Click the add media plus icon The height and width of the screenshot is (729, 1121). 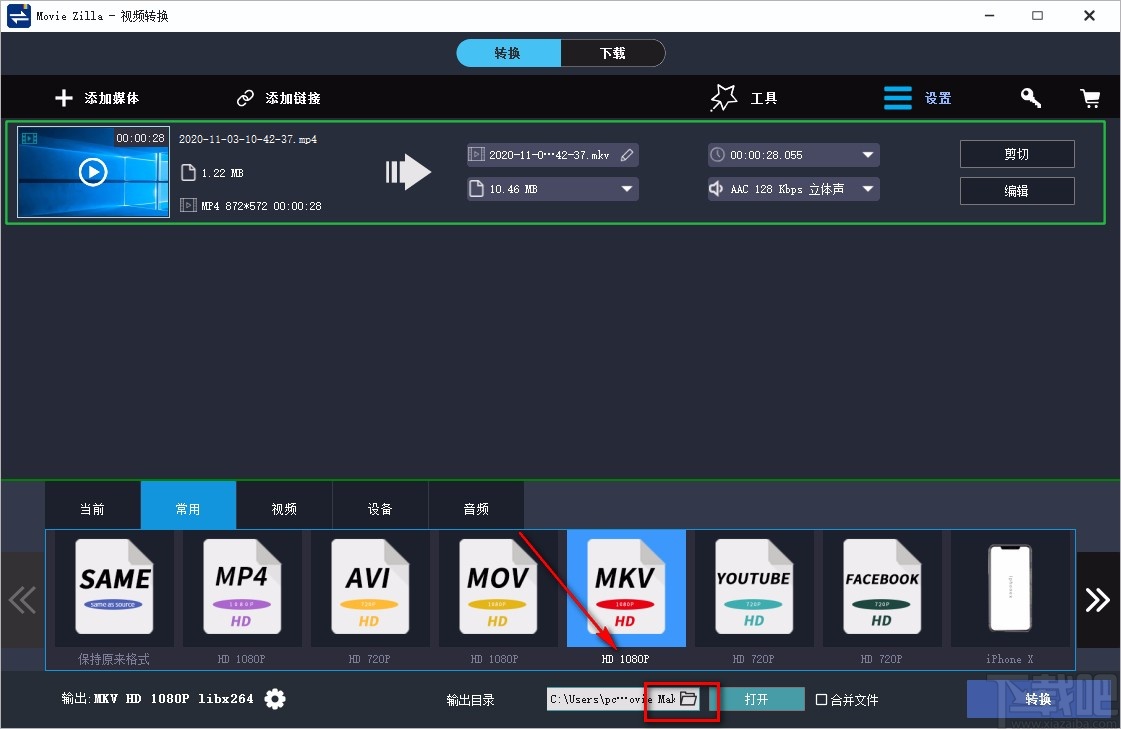tap(63, 97)
